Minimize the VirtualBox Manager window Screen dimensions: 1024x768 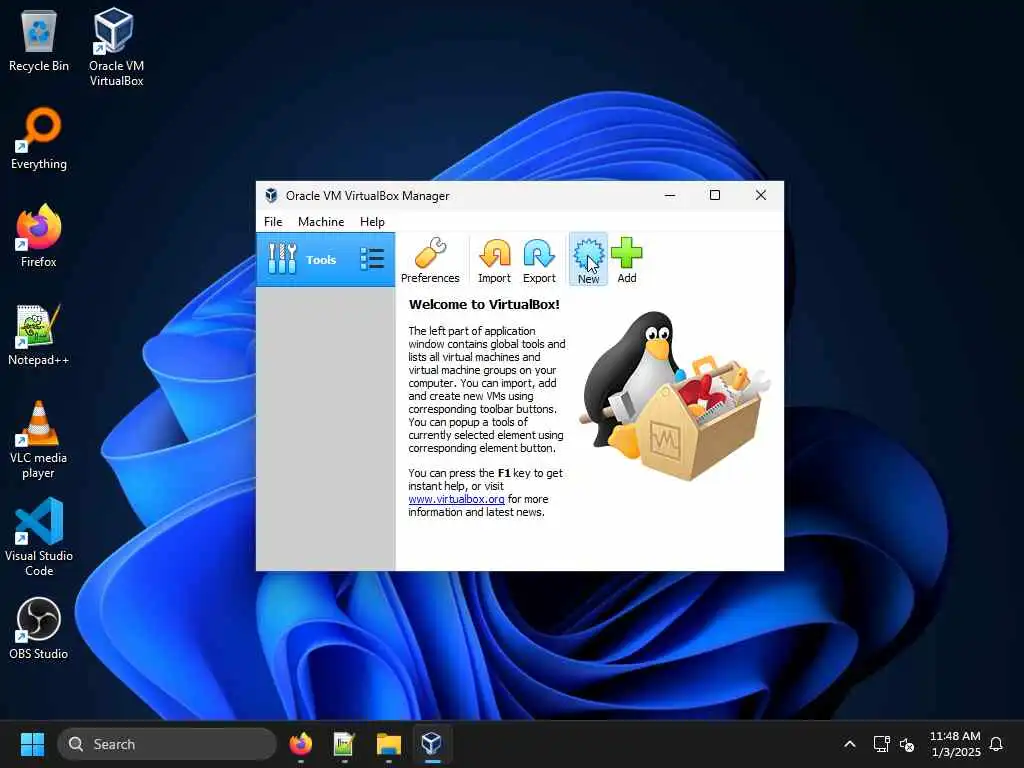[670, 195]
